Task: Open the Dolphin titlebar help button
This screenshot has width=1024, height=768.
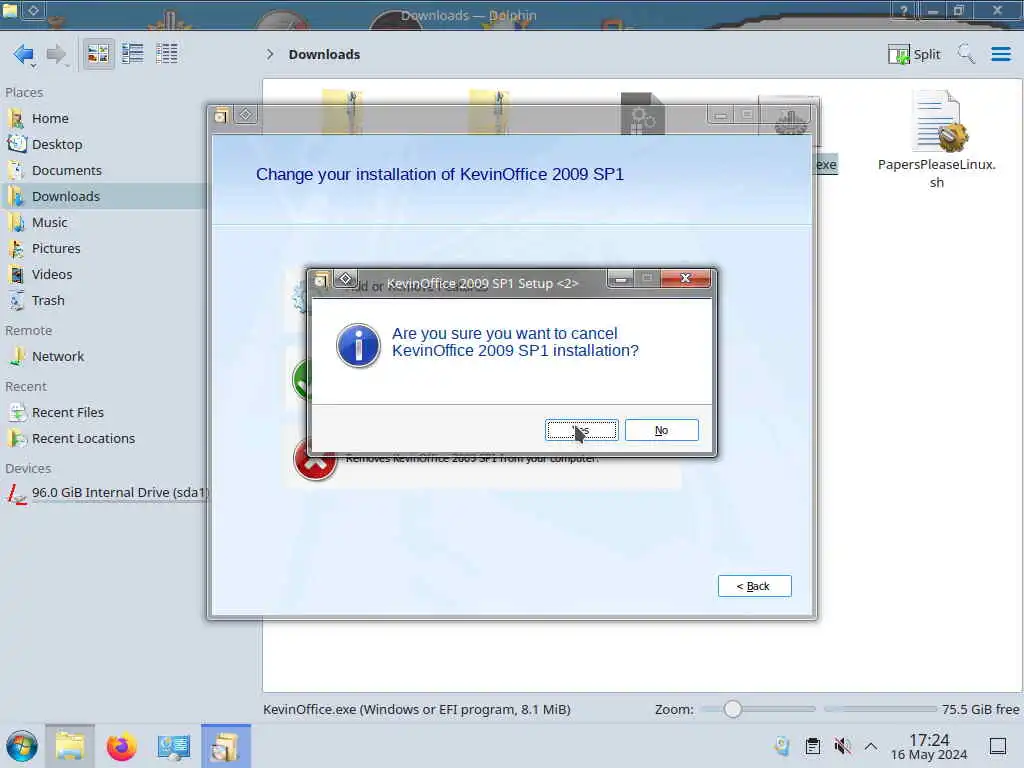Action: click(904, 10)
